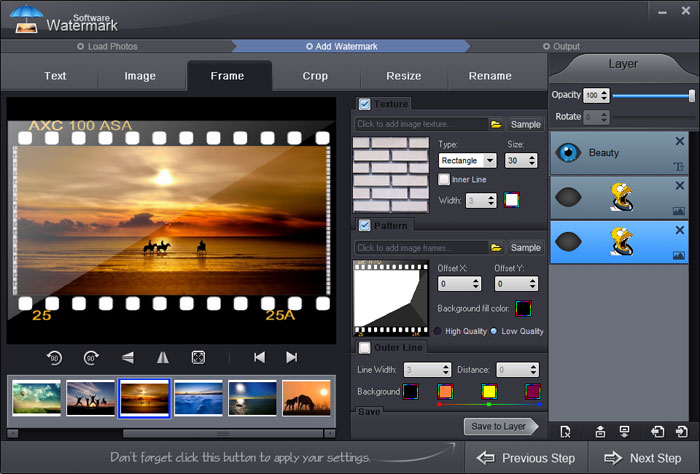Screen dimensions: 700x474
Task: Click Next Step button
Action: click(x=643, y=458)
